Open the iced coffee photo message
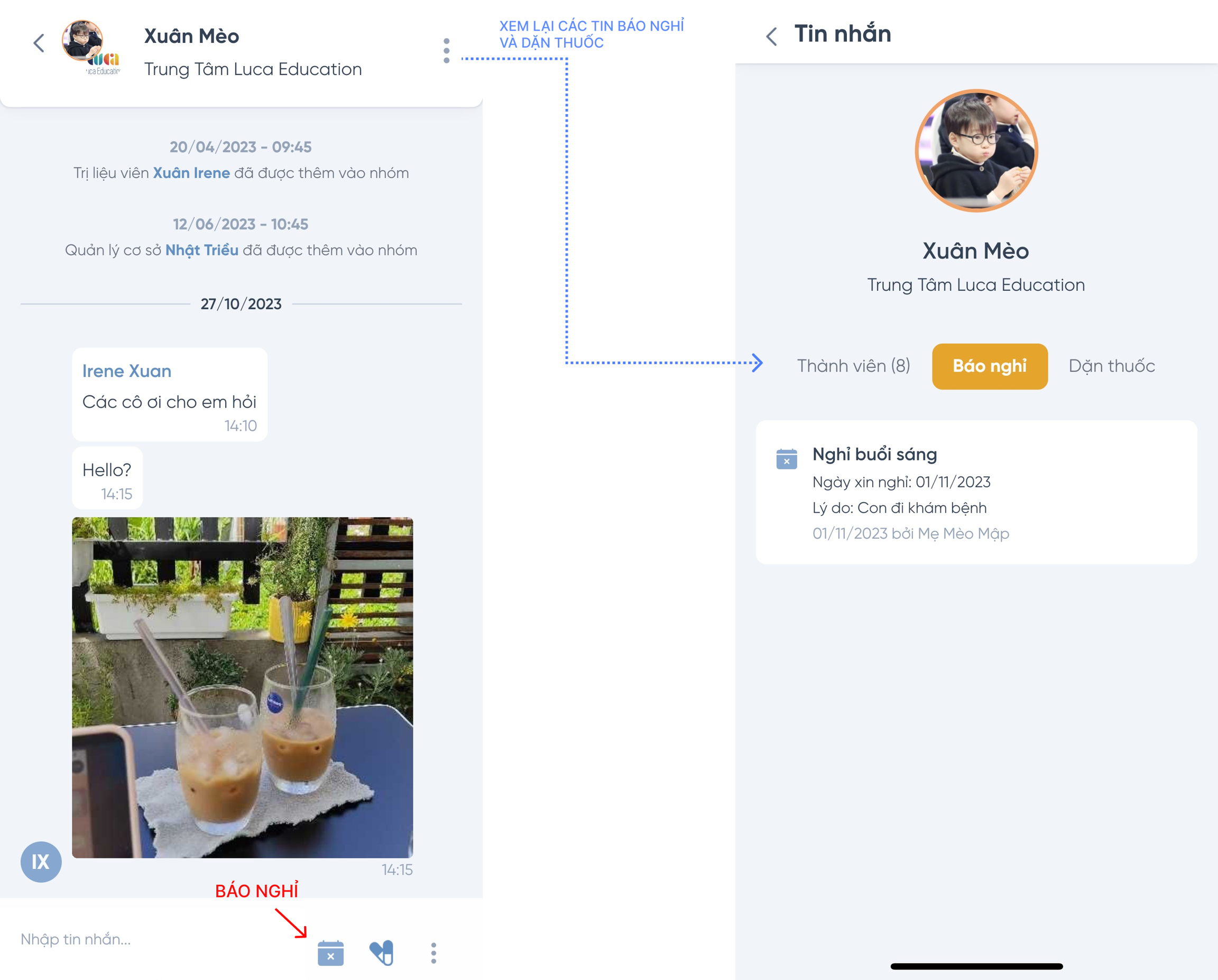This screenshot has width=1218, height=980. pyautogui.click(x=242, y=687)
